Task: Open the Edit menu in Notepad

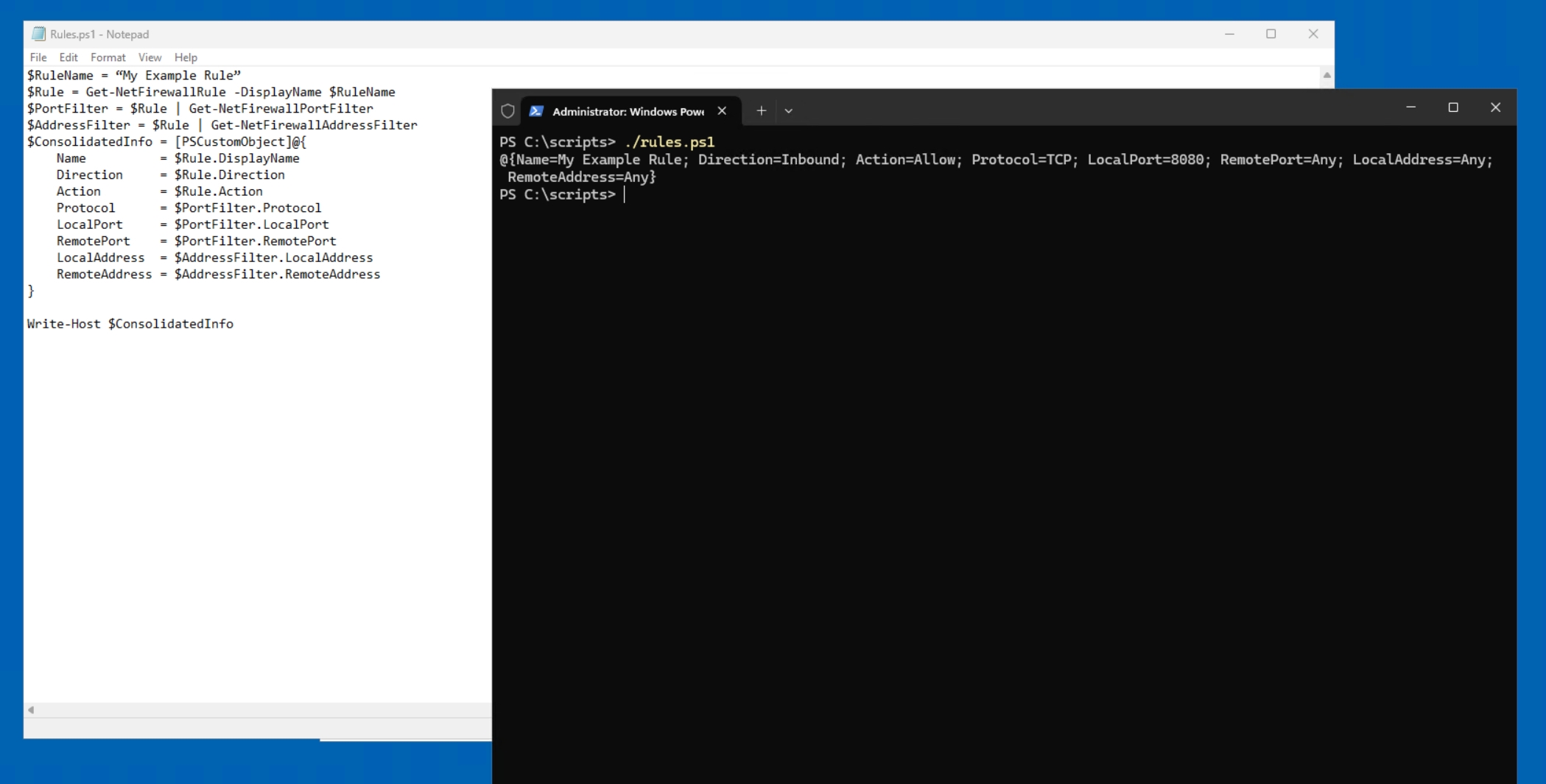Action: [68, 57]
